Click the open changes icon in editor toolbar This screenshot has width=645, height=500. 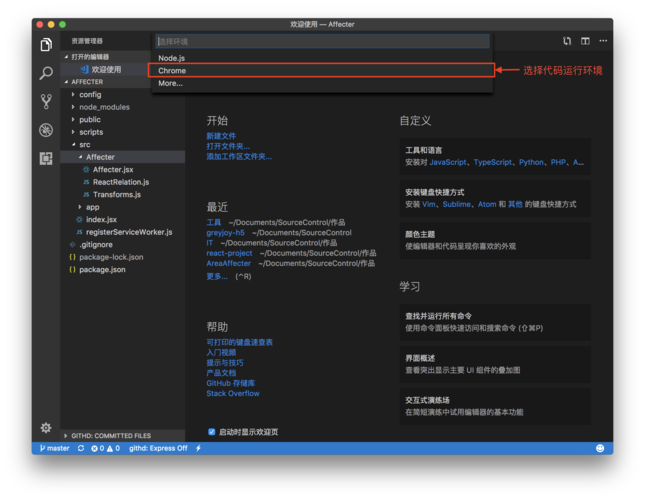tap(567, 41)
